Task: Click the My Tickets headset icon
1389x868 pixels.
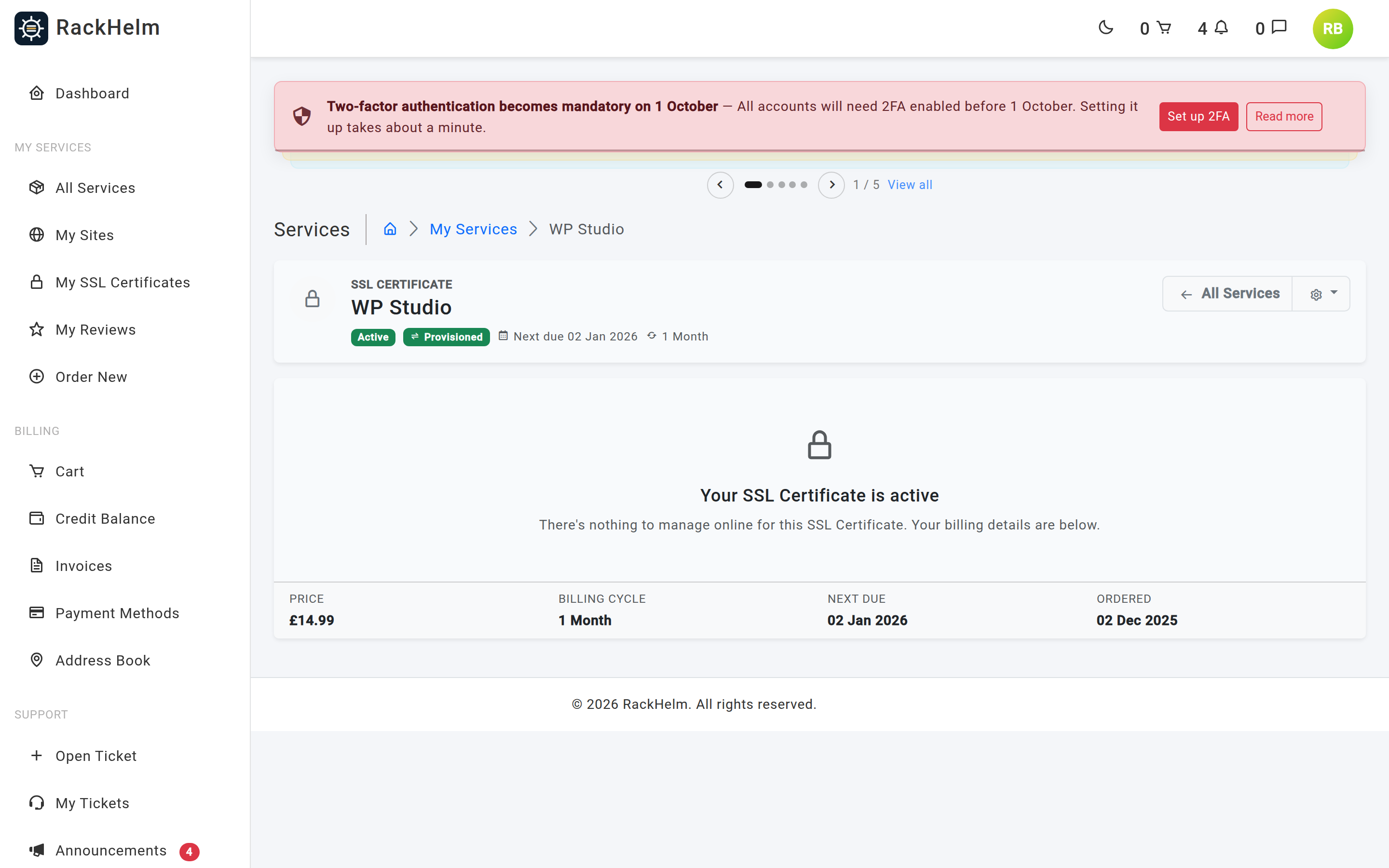Action: click(37, 802)
